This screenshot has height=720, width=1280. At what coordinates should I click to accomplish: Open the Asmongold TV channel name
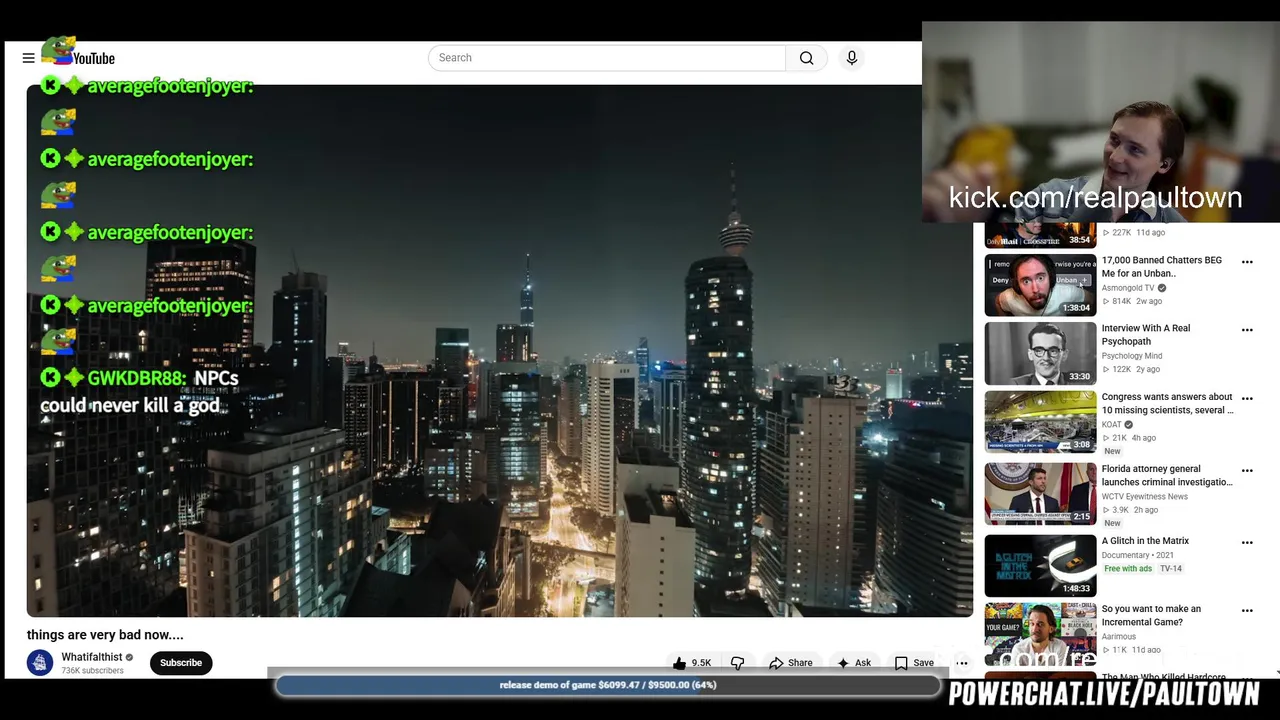(1128, 288)
